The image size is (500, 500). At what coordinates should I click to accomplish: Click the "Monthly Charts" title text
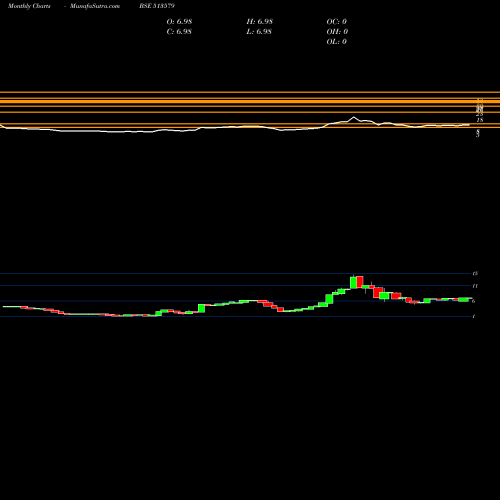click(29, 6)
